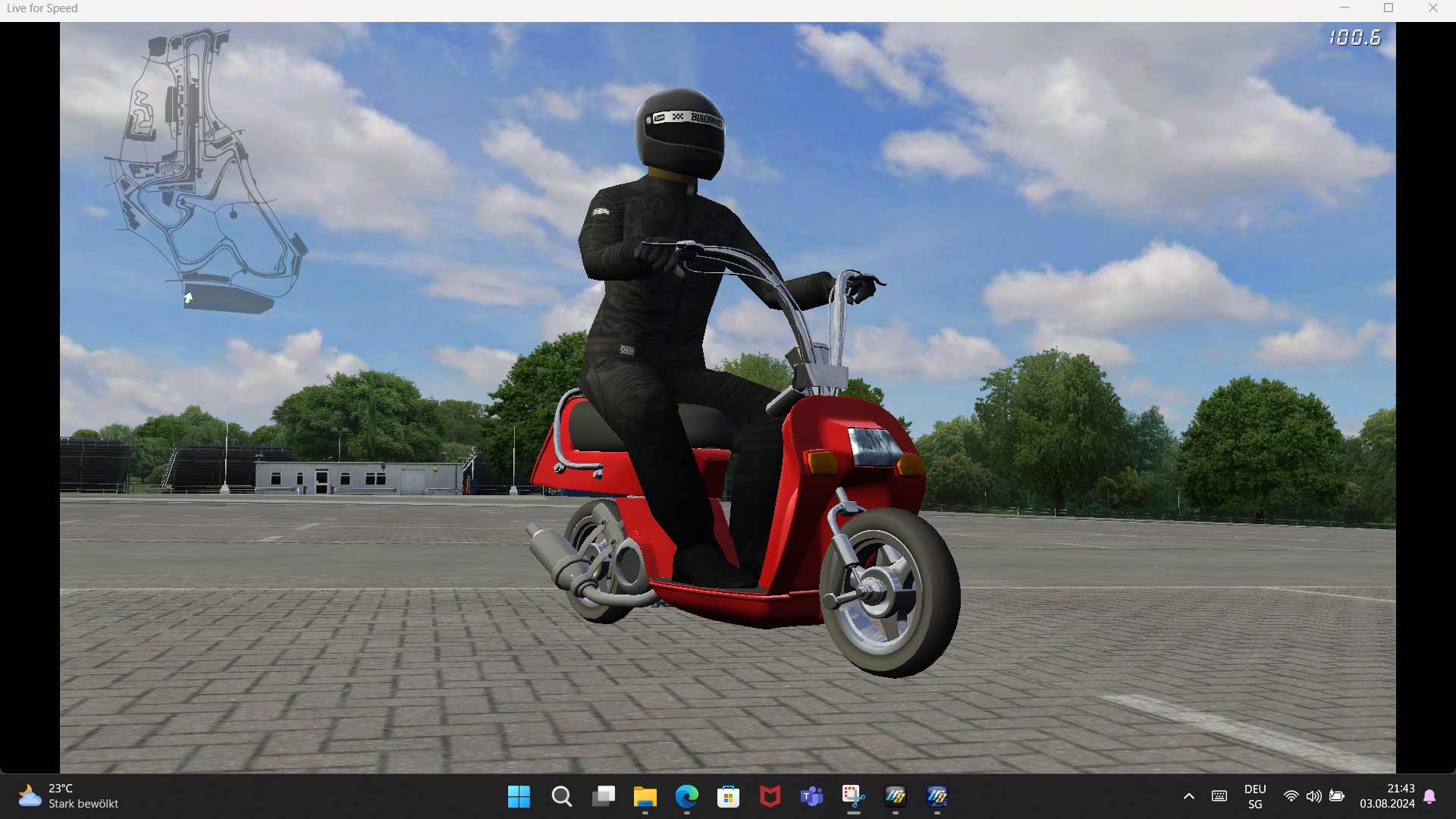Open taskbar Search
Screen dimensions: 1456x819
click(561, 796)
